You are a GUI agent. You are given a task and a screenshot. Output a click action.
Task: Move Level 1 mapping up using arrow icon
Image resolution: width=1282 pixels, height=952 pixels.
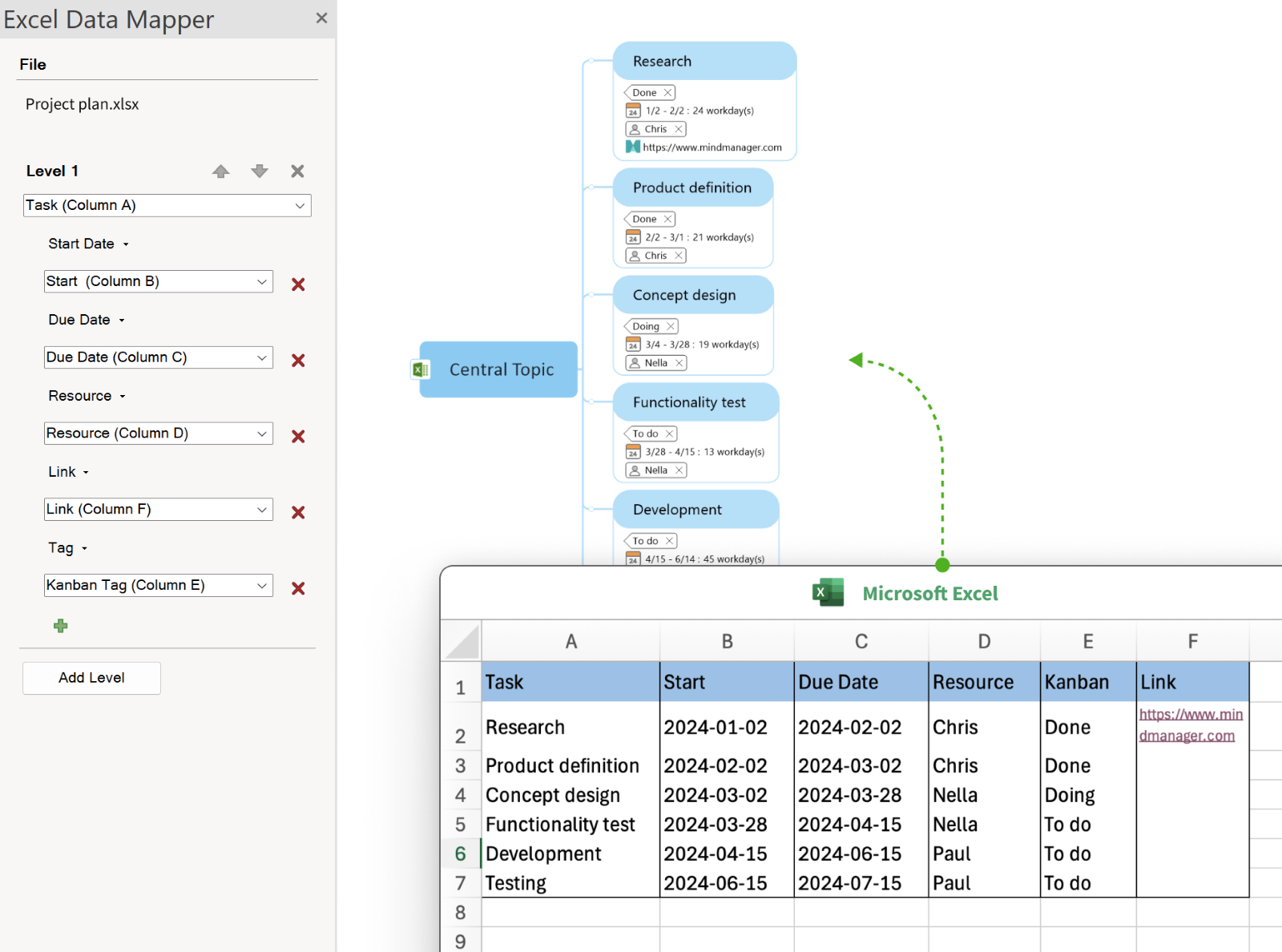(x=221, y=171)
